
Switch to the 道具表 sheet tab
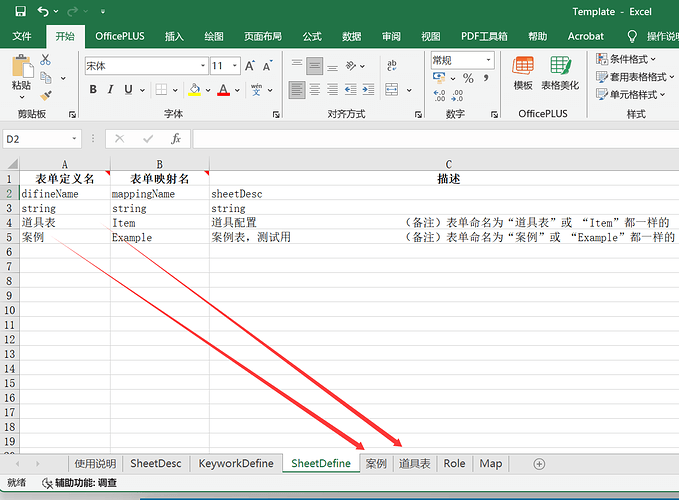(x=414, y=464)
